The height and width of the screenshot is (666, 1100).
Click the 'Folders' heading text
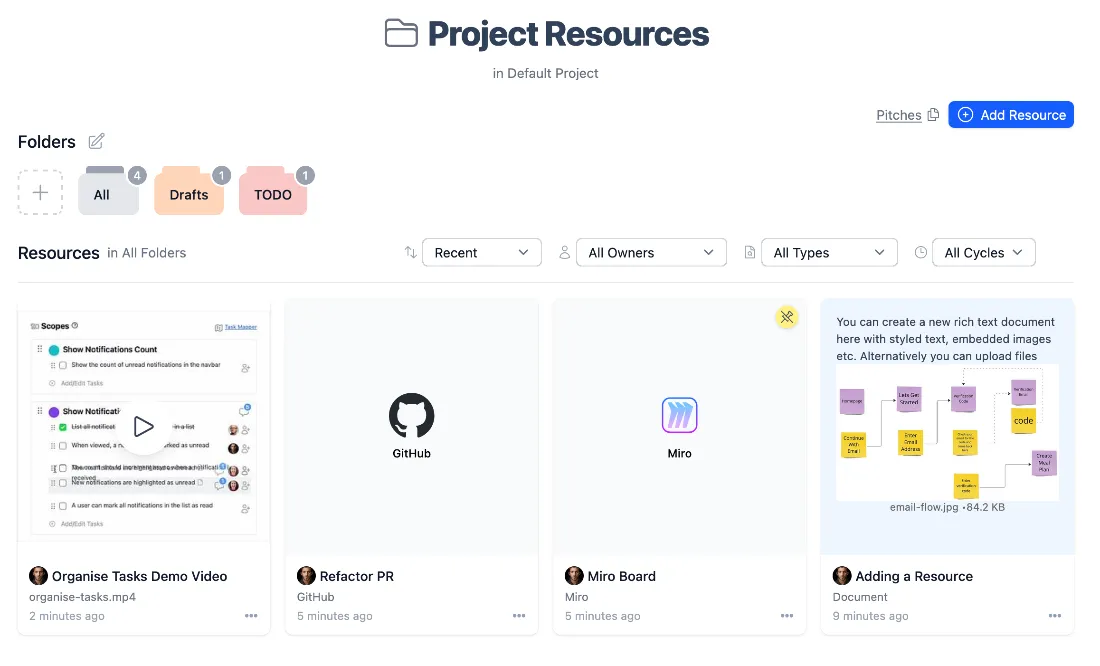46,142
